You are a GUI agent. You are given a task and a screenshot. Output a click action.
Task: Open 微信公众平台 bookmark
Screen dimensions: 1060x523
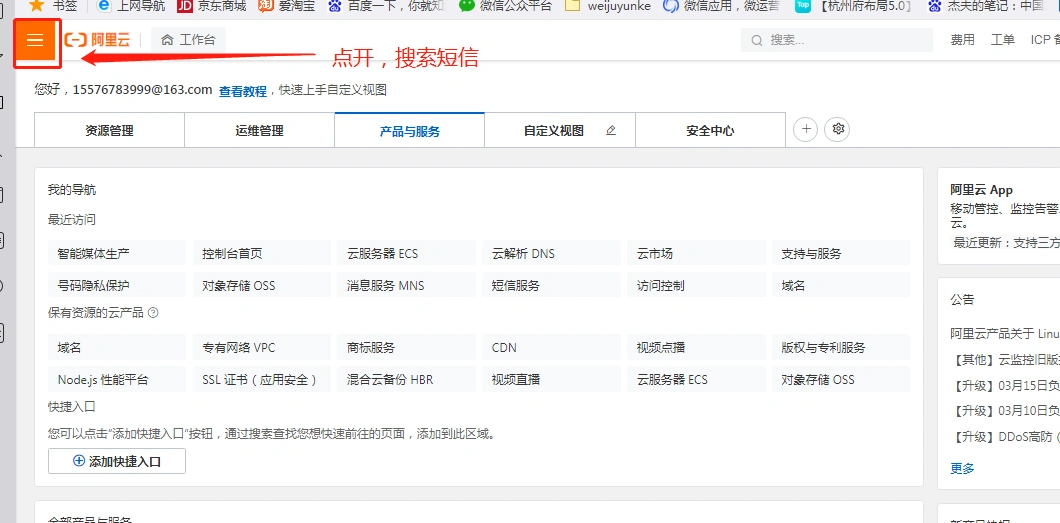(505, 6)
